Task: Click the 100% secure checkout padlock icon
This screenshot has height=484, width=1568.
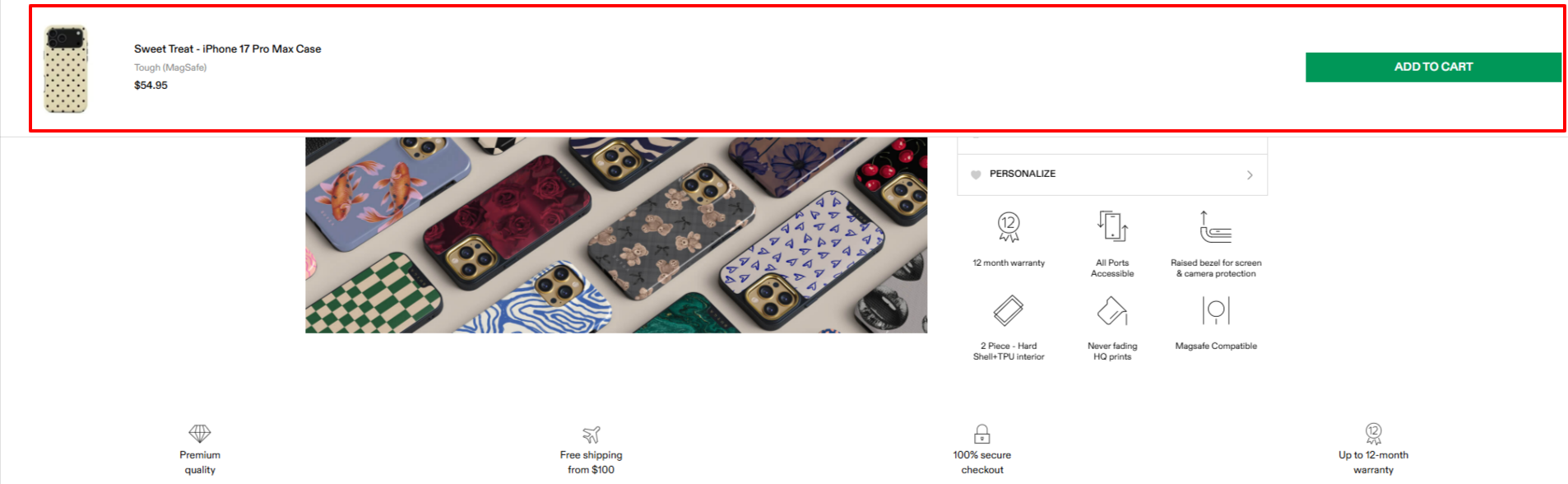Action: click(982, 434)
